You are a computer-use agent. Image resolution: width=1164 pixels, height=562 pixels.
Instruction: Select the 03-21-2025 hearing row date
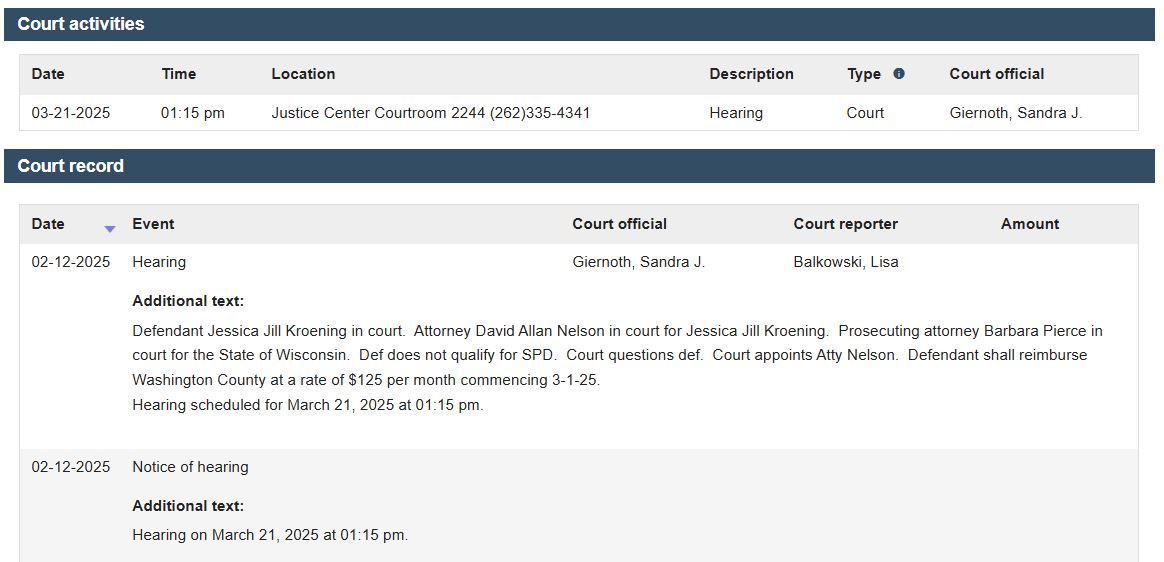71,114
